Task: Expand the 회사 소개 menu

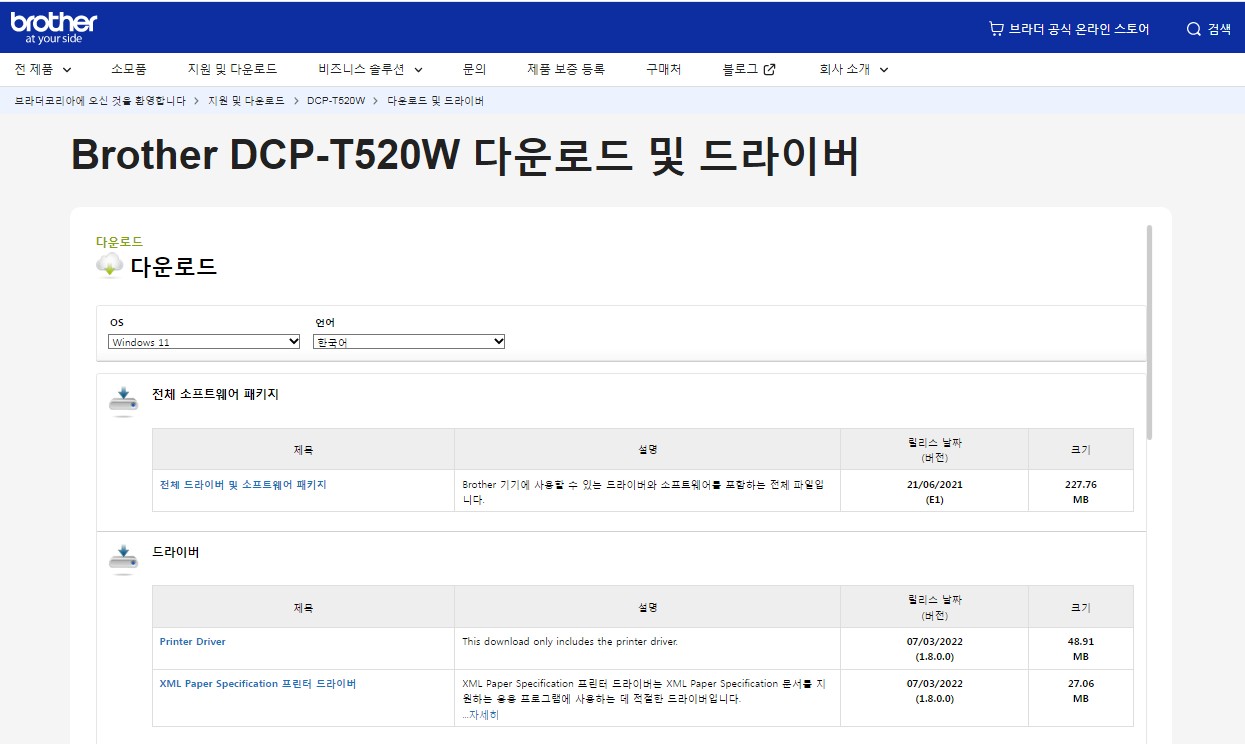Action: pyautogui.click(x=854, y=70)
